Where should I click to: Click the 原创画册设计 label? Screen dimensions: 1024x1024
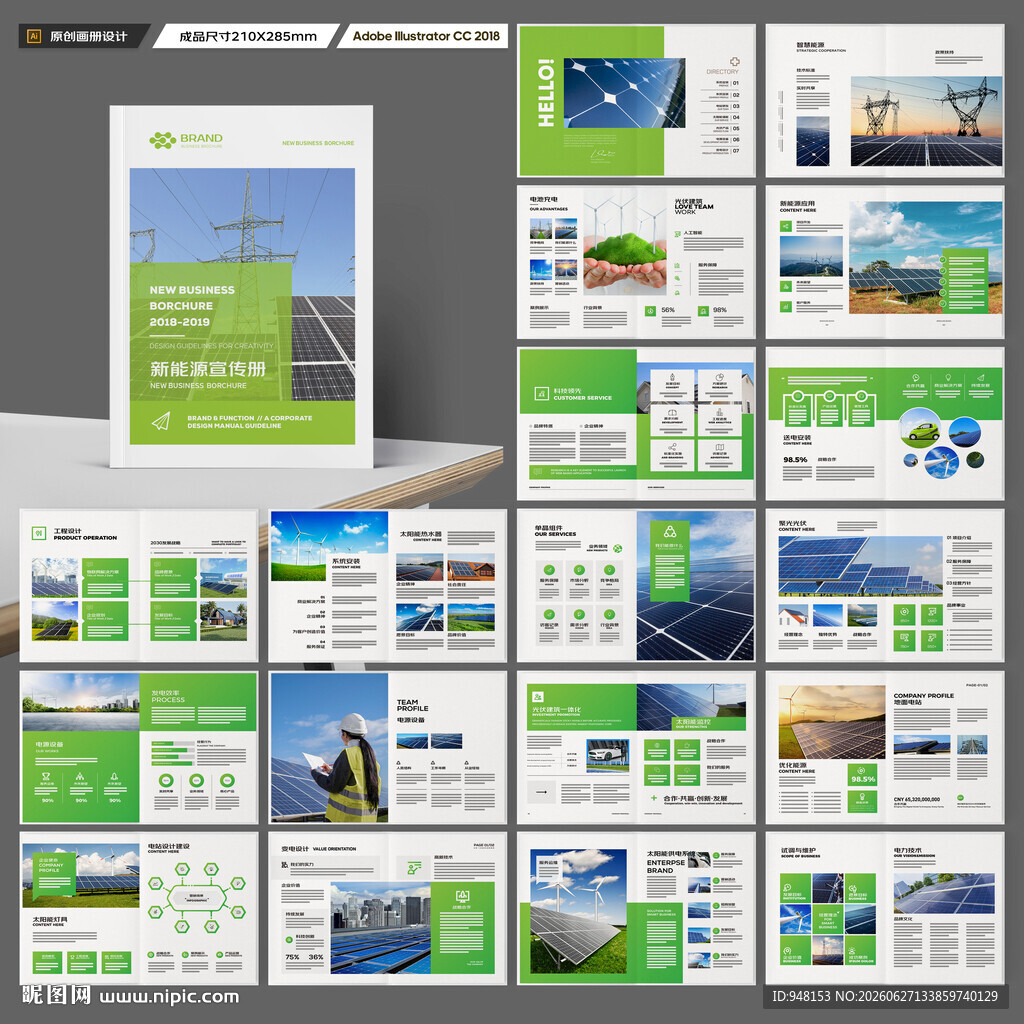(89, 37)
